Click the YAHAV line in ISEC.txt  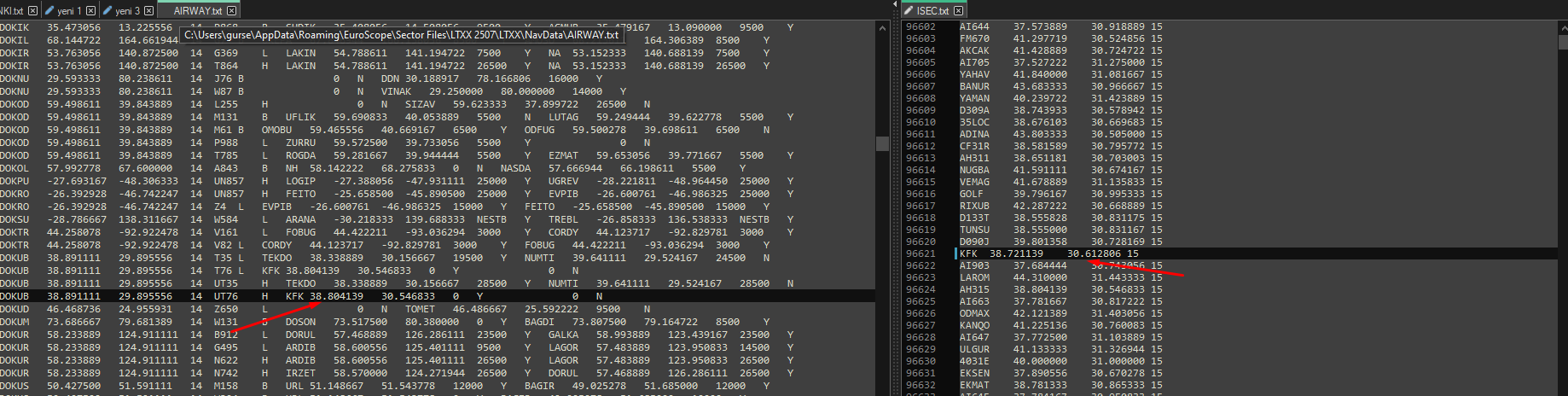click(x=1060, y=74)
